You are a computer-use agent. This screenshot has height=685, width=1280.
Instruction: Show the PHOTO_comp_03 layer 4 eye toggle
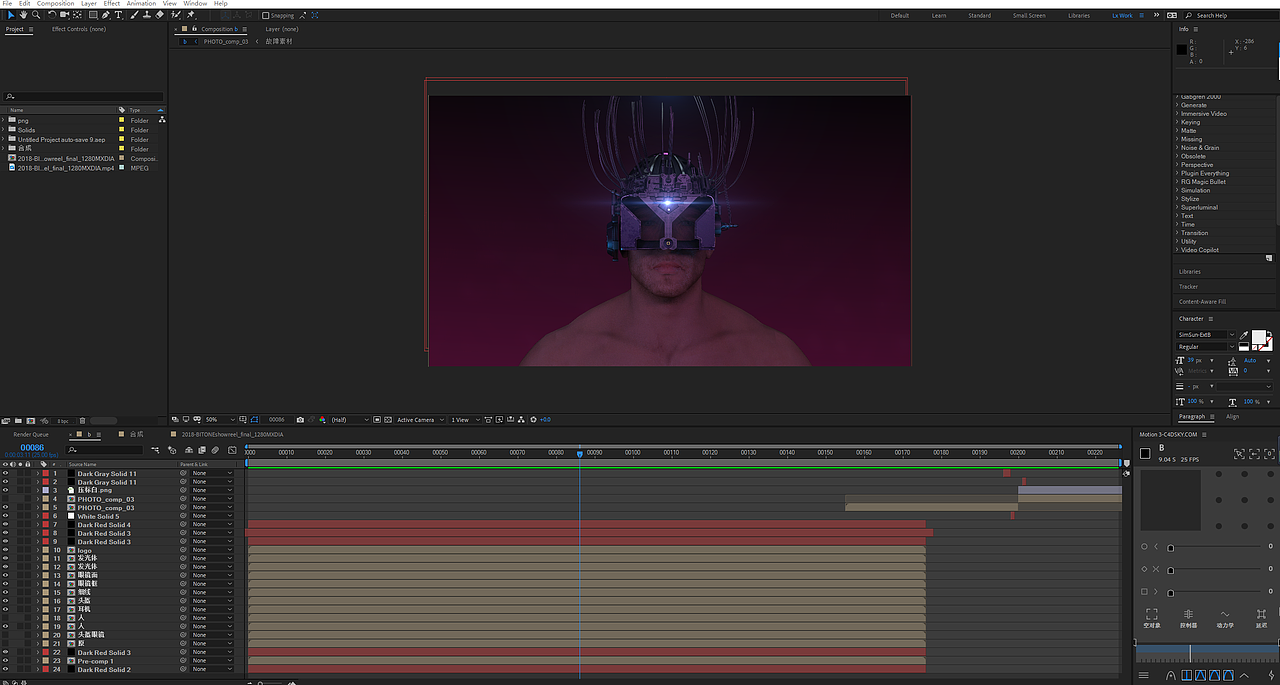click(5, 499)
